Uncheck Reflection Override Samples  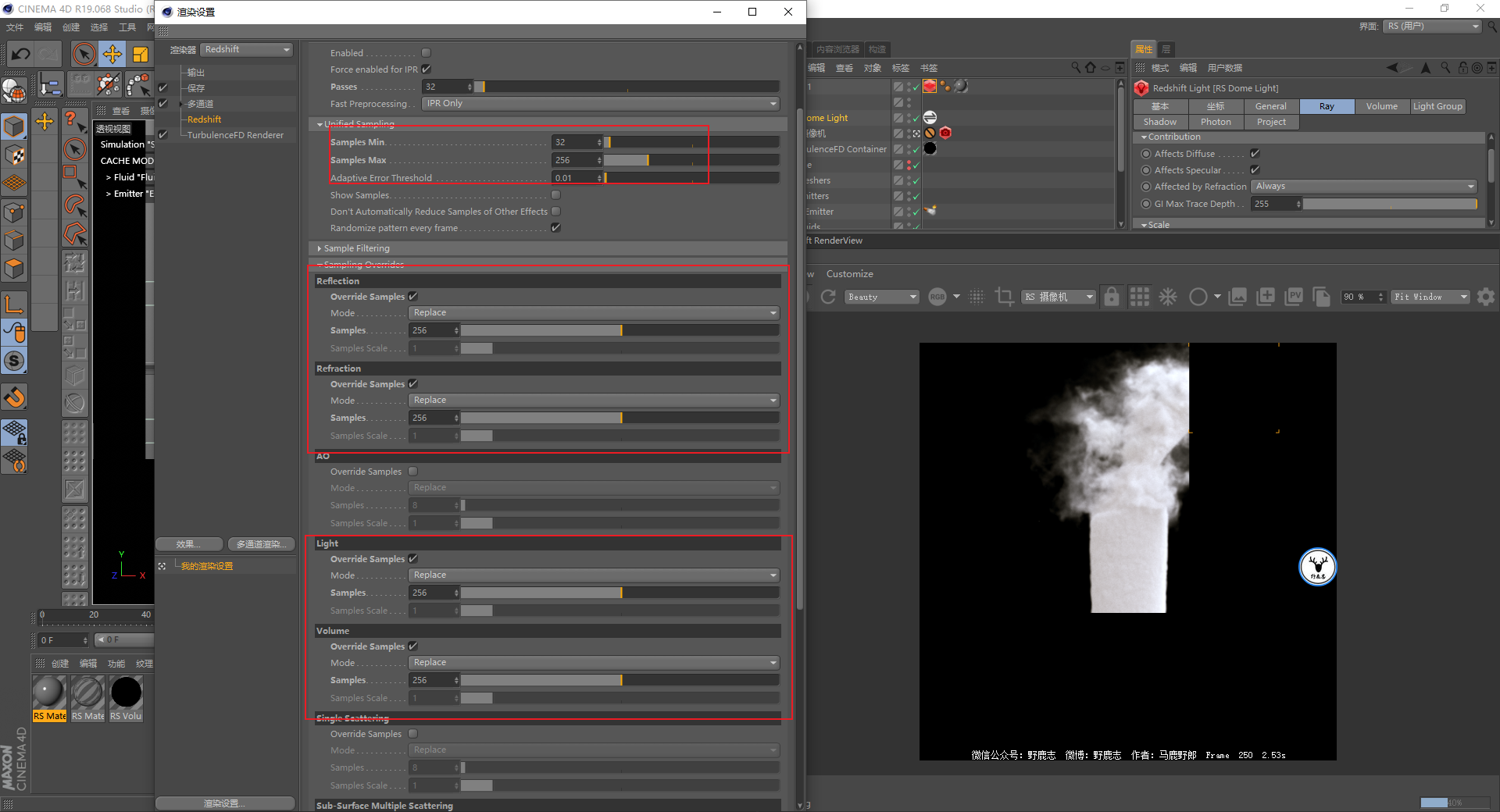413,297
